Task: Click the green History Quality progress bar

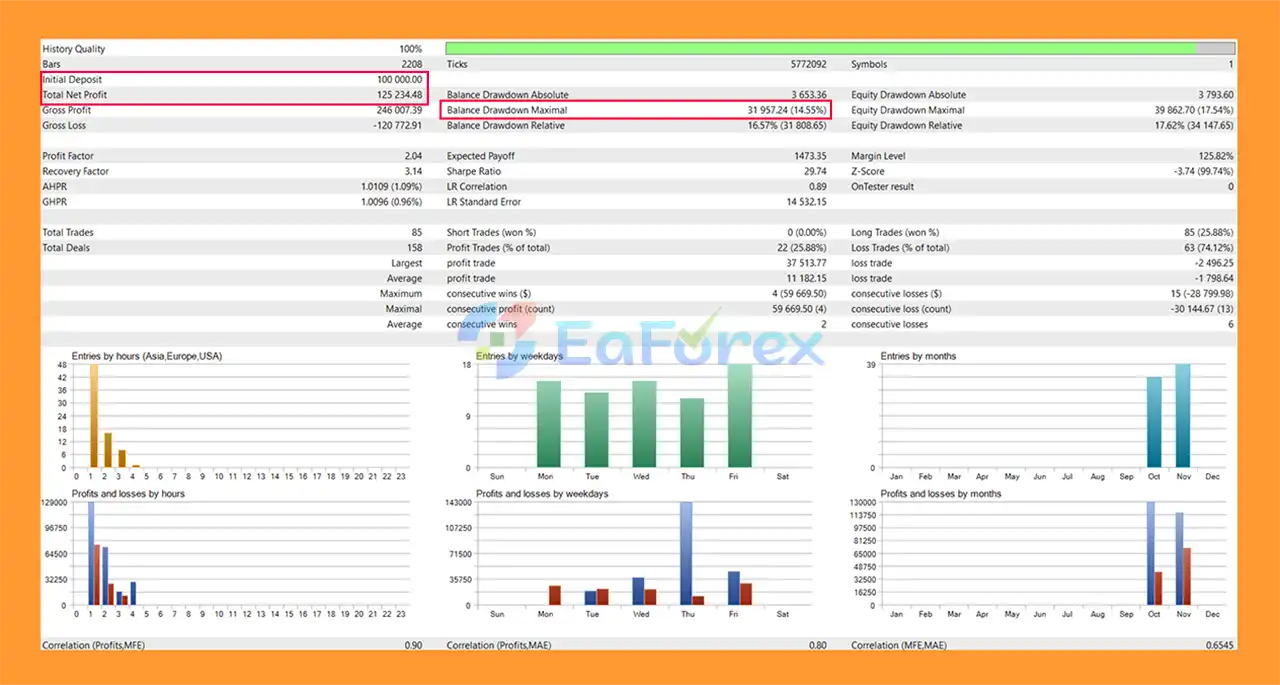Action: pyautogui.click(x=820, y=48)
